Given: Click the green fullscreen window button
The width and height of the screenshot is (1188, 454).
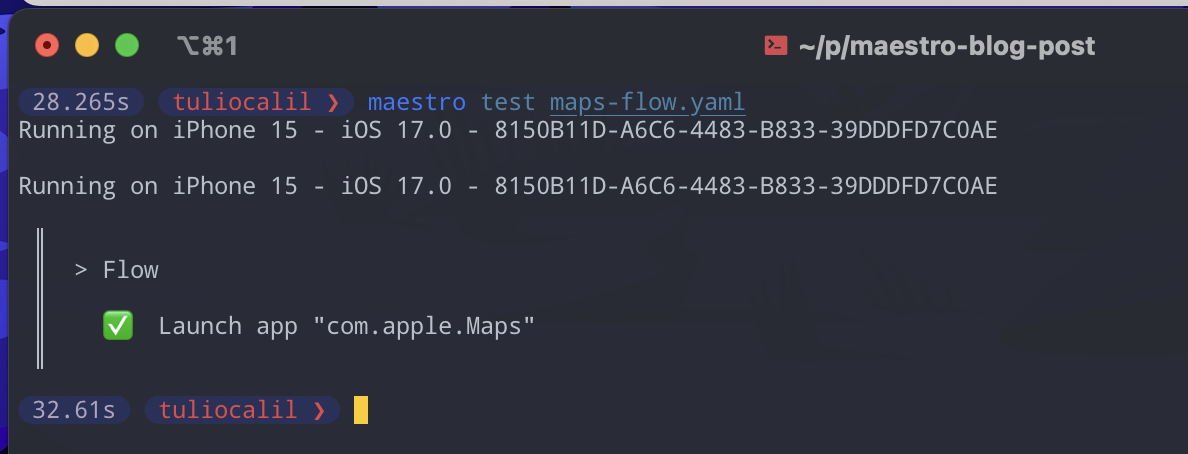Looking at the screenshot, I should tap(127, 45).
